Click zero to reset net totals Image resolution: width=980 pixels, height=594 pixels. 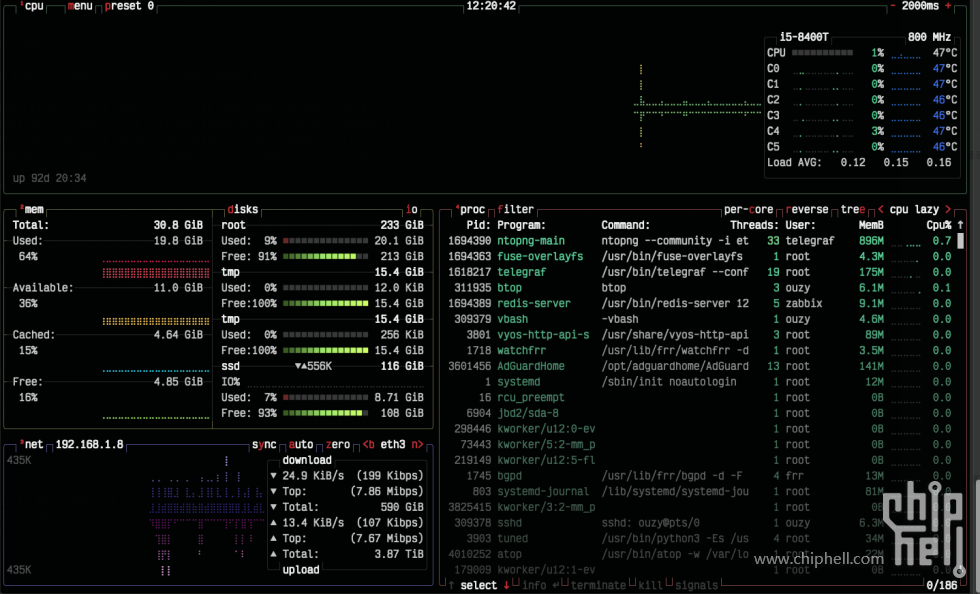click(338, 445)
